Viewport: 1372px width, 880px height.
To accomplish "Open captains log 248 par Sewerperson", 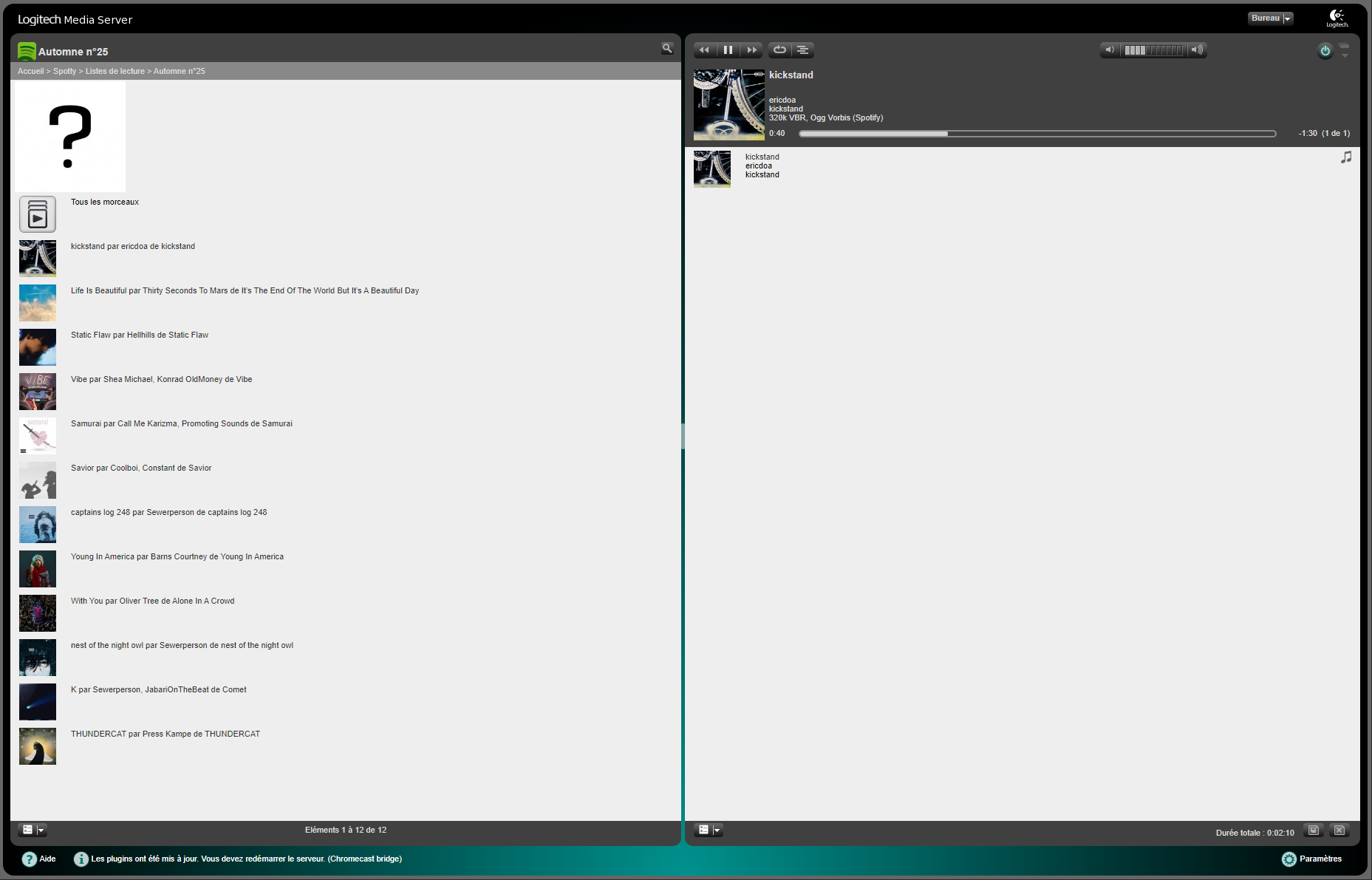I will (169, 512).
